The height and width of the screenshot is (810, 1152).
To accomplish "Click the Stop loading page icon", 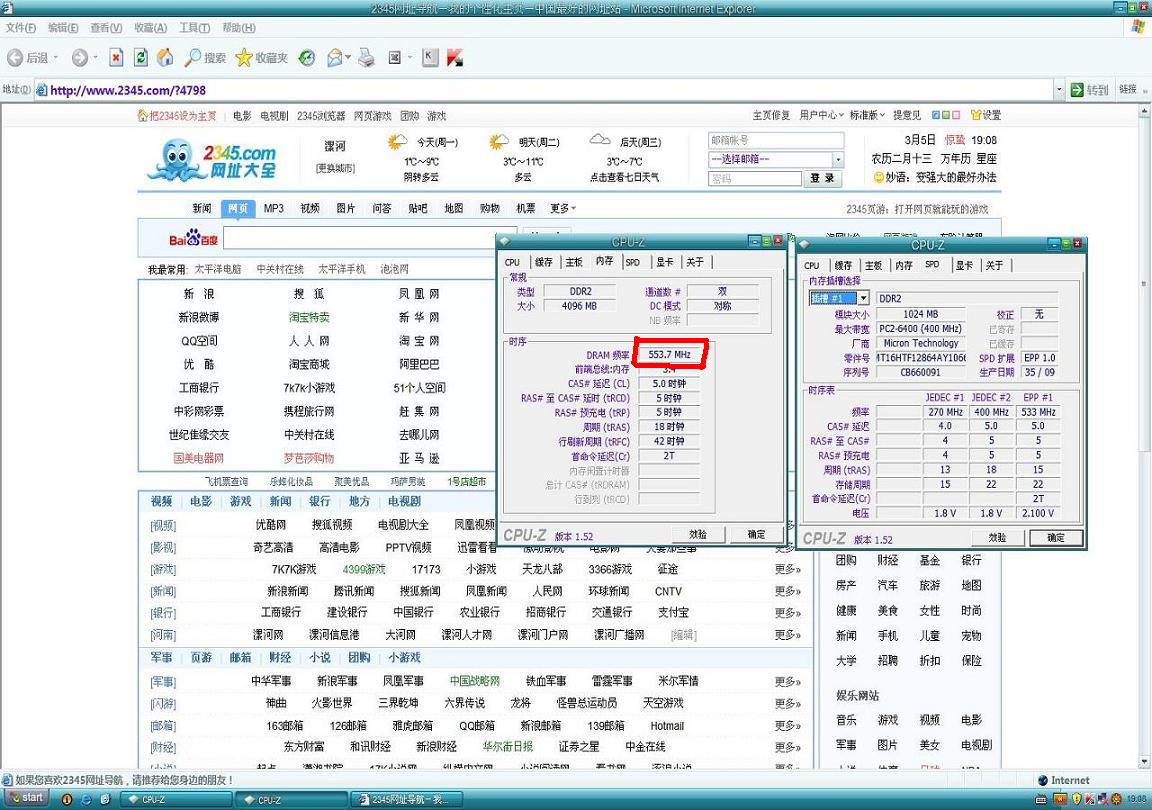I will (116, 57).
